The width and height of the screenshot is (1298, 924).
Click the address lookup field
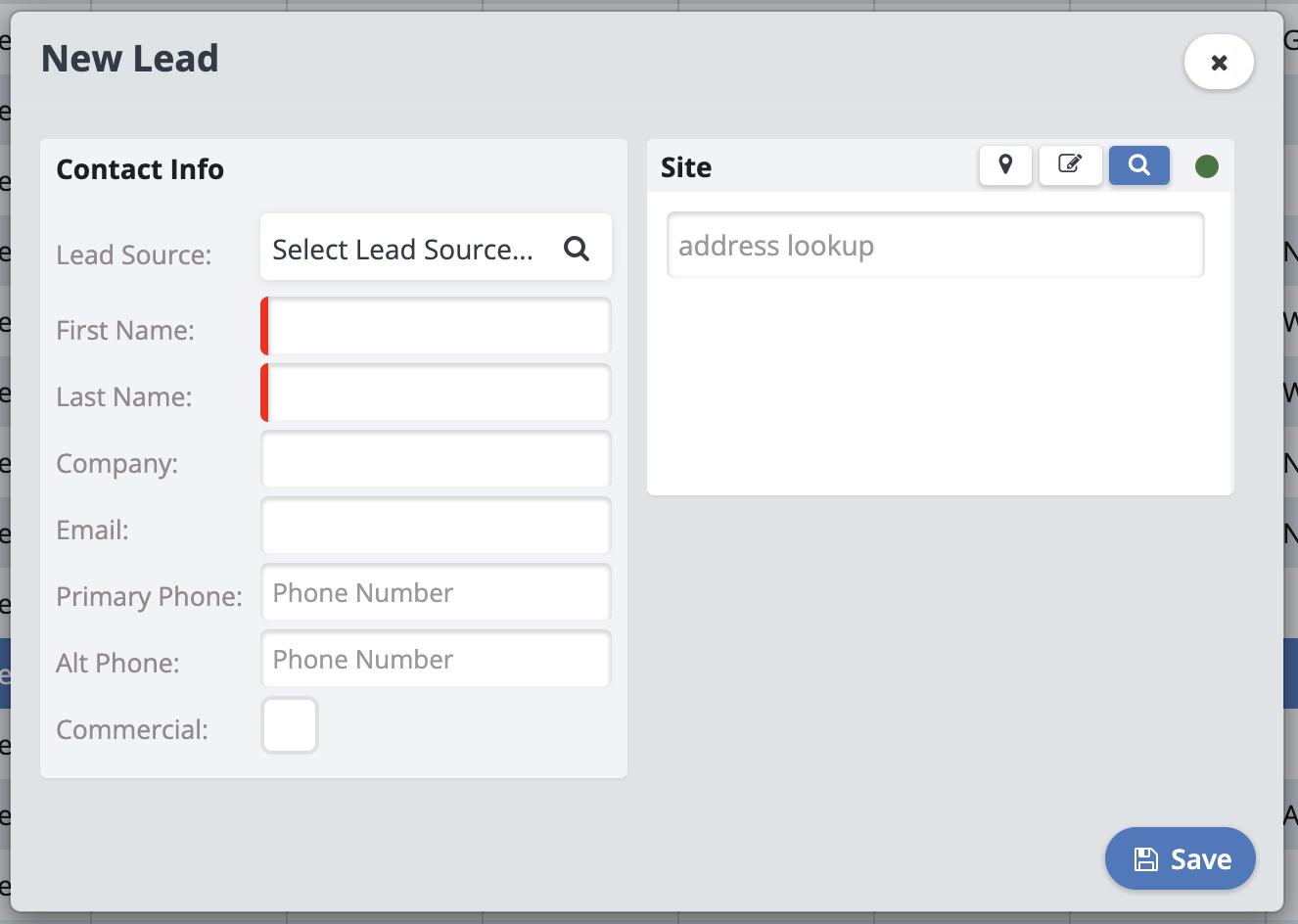935,246
